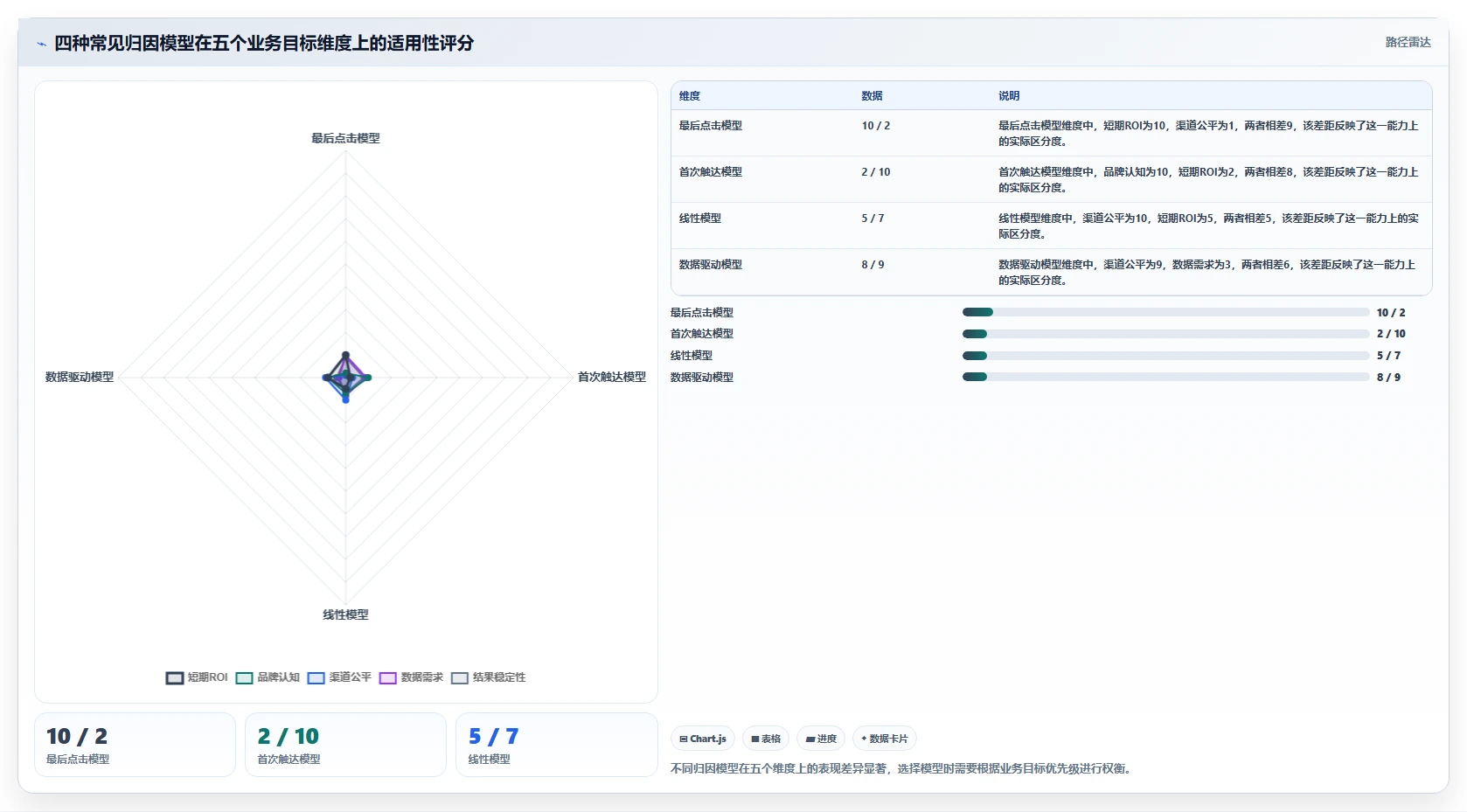Click the 说明 column header
This screenshot has width=1467, height=812.
tap(1009, 96)
